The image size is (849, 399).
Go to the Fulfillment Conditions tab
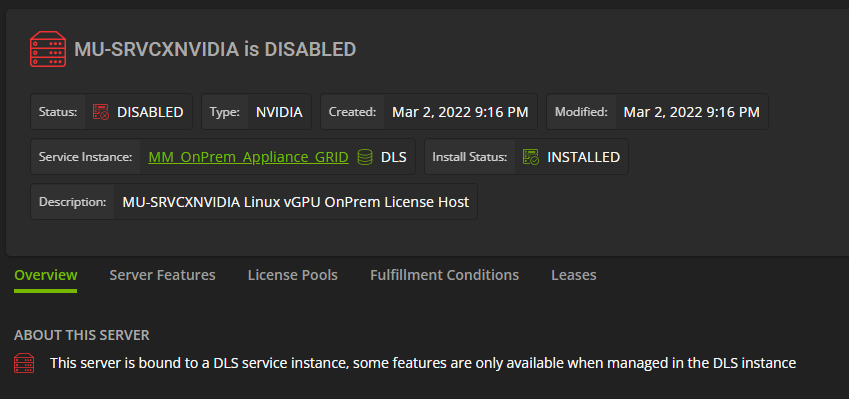coord(445,275)
